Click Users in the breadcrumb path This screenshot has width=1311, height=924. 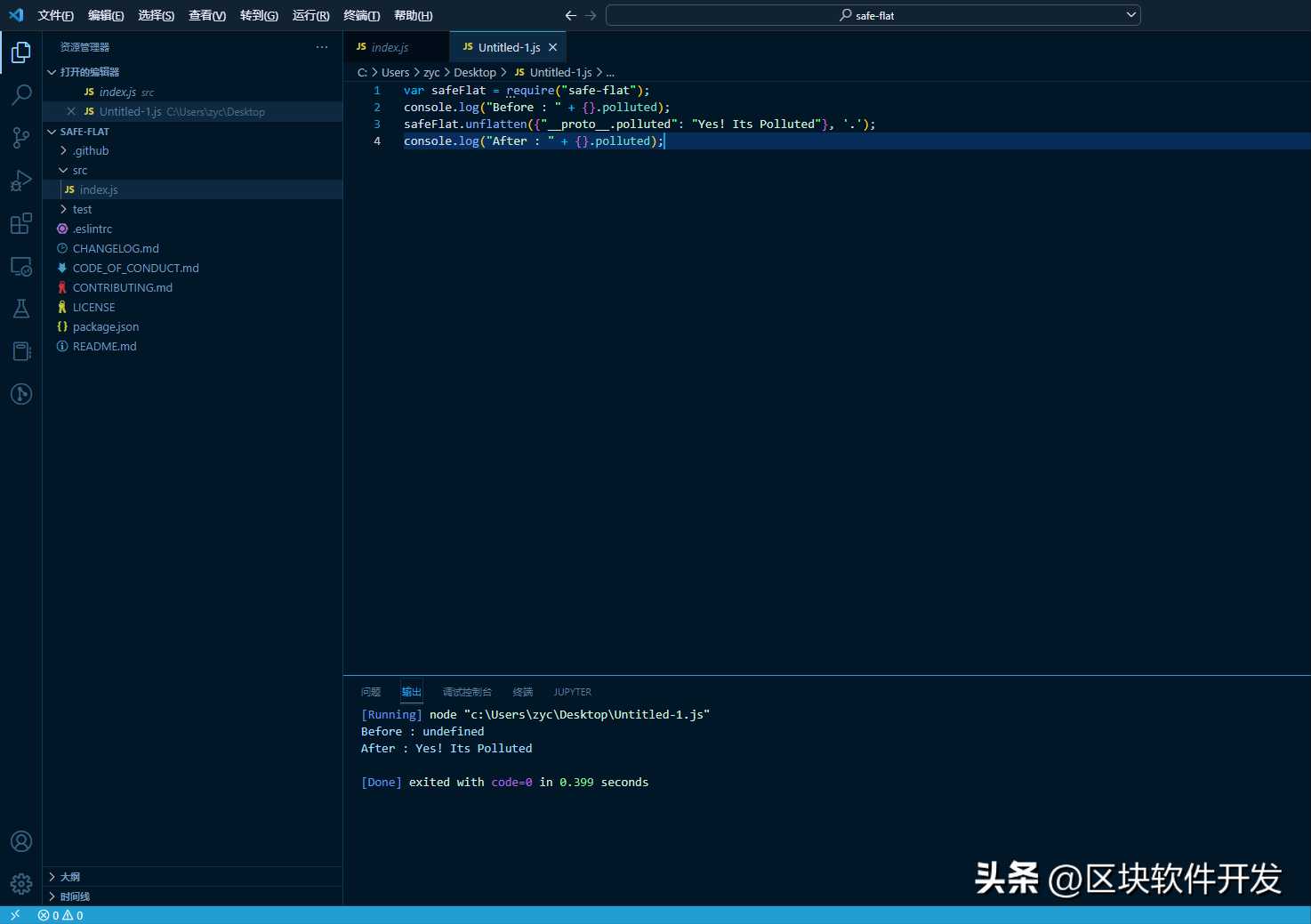[x=395, y=73]
